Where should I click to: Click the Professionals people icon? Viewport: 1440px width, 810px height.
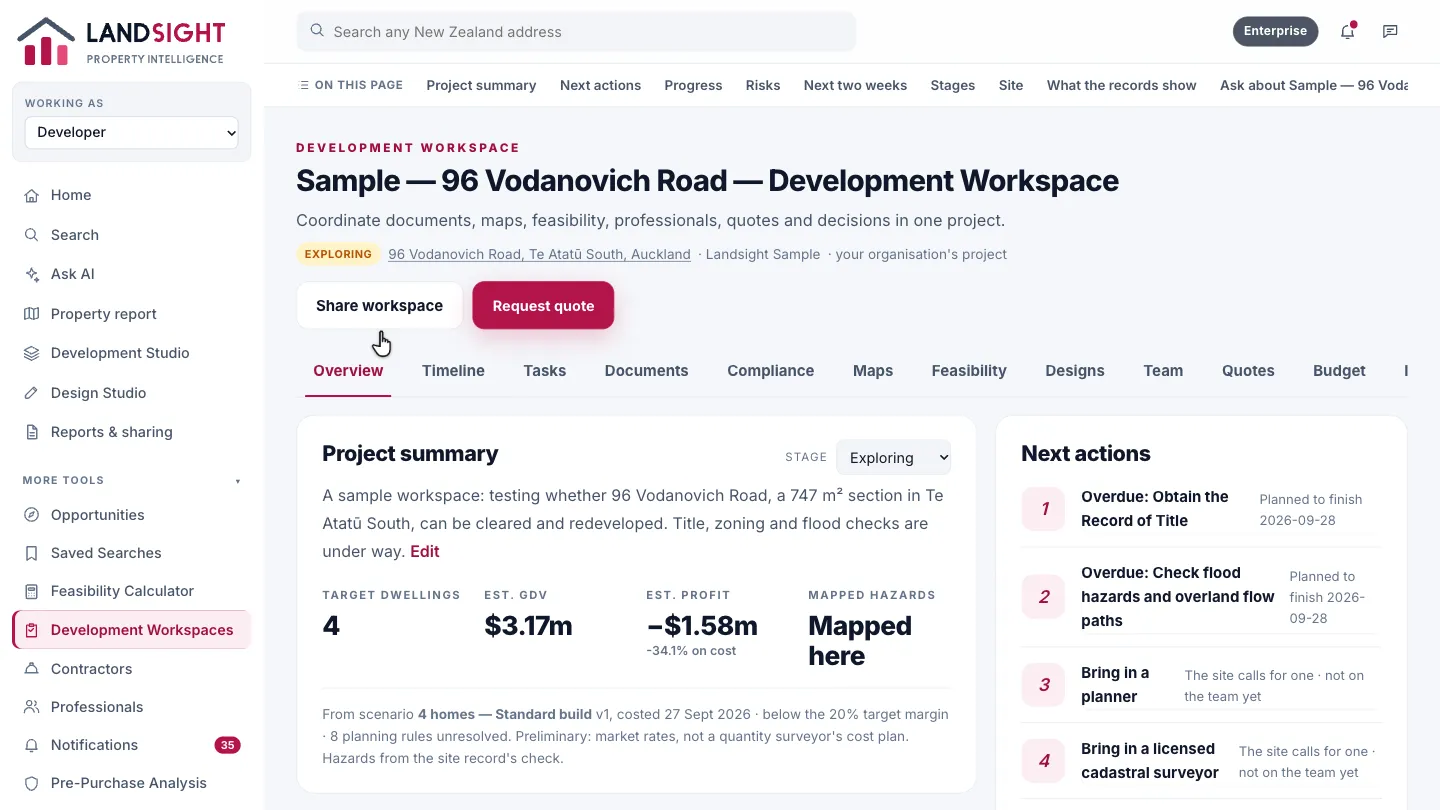point(32,707)
